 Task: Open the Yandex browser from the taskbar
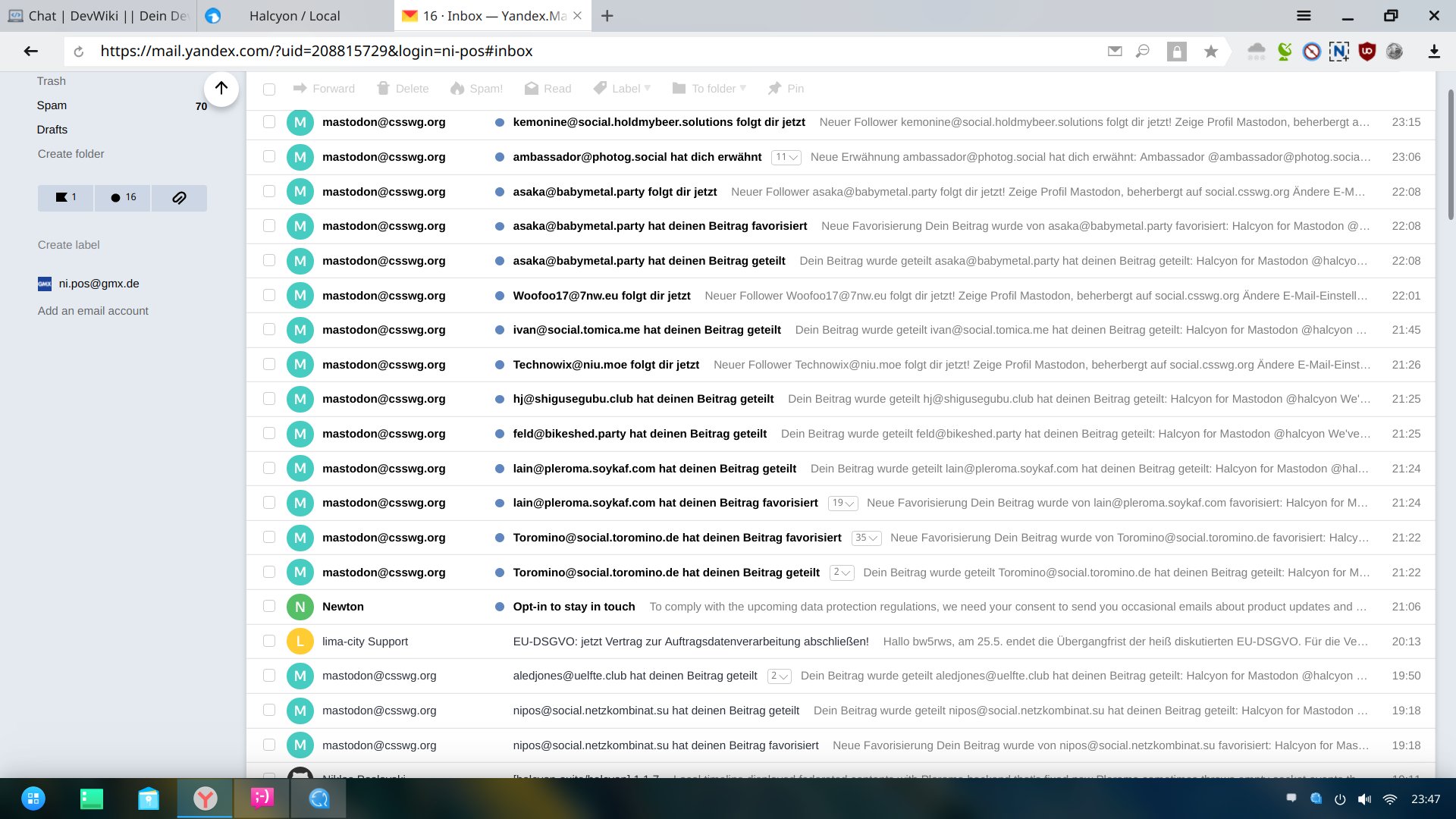tap(205, 799)
